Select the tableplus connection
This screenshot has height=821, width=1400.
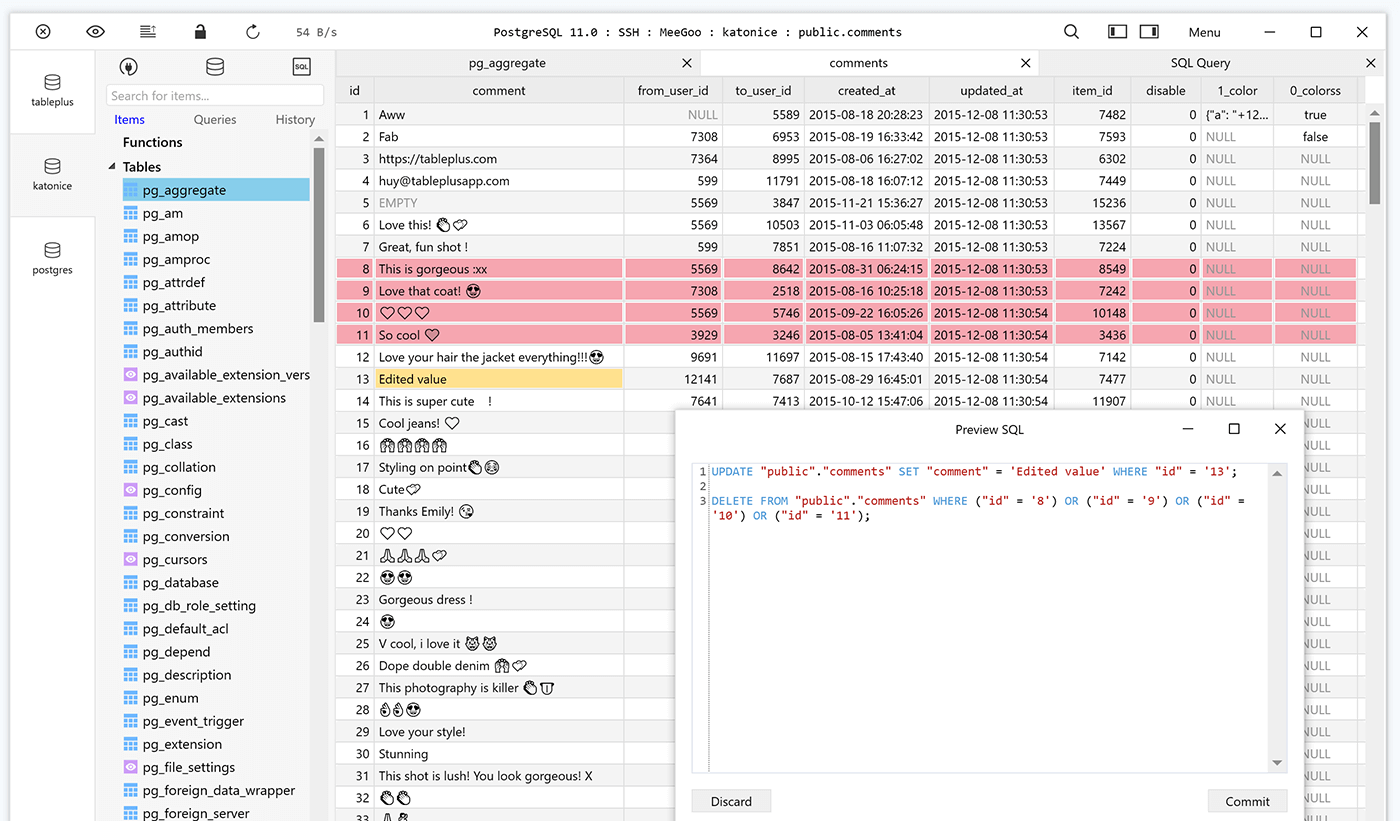[x=52, y=91]
